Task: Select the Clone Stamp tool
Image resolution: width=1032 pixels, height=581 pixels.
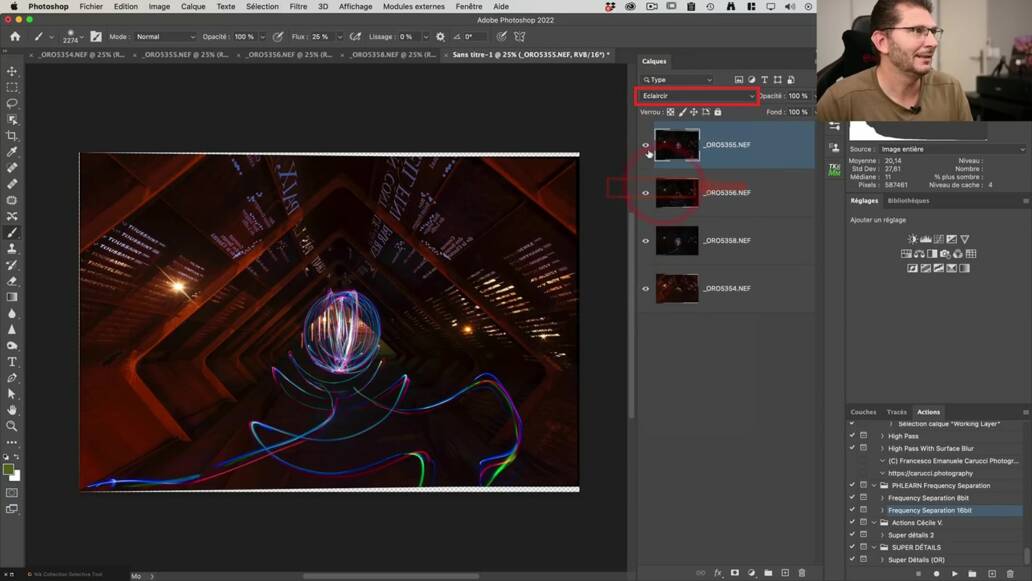Action: pyautogui.click(x=13, y=249)
